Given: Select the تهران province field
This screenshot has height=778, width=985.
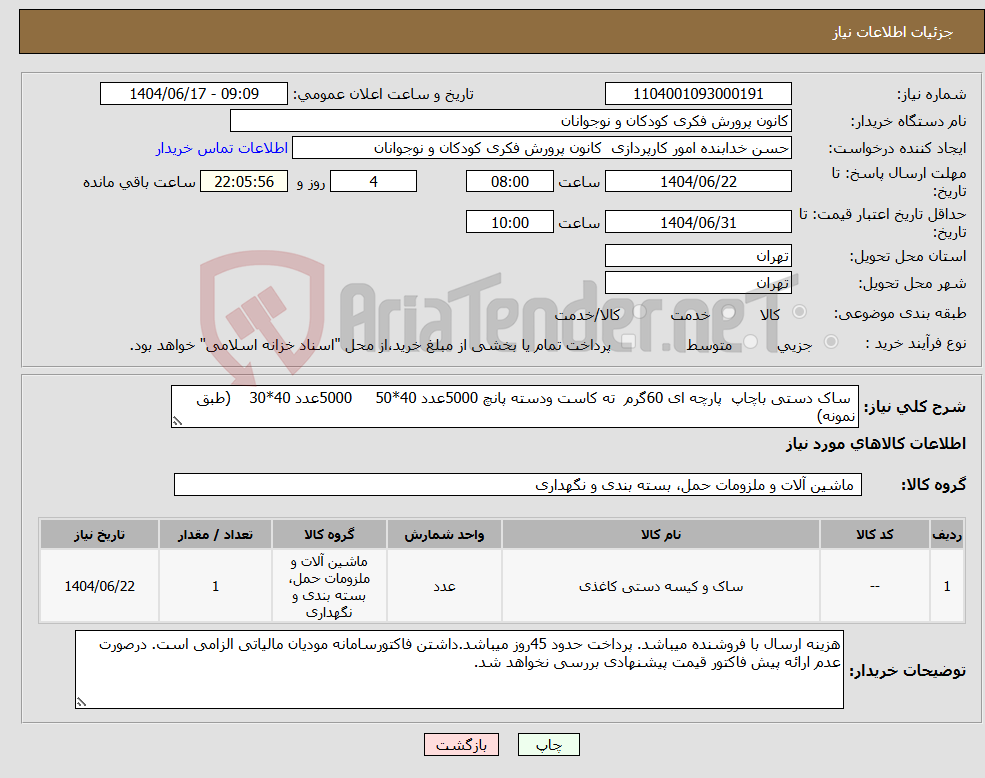Looking at the screenshot, I should click(x=698, y=255).
